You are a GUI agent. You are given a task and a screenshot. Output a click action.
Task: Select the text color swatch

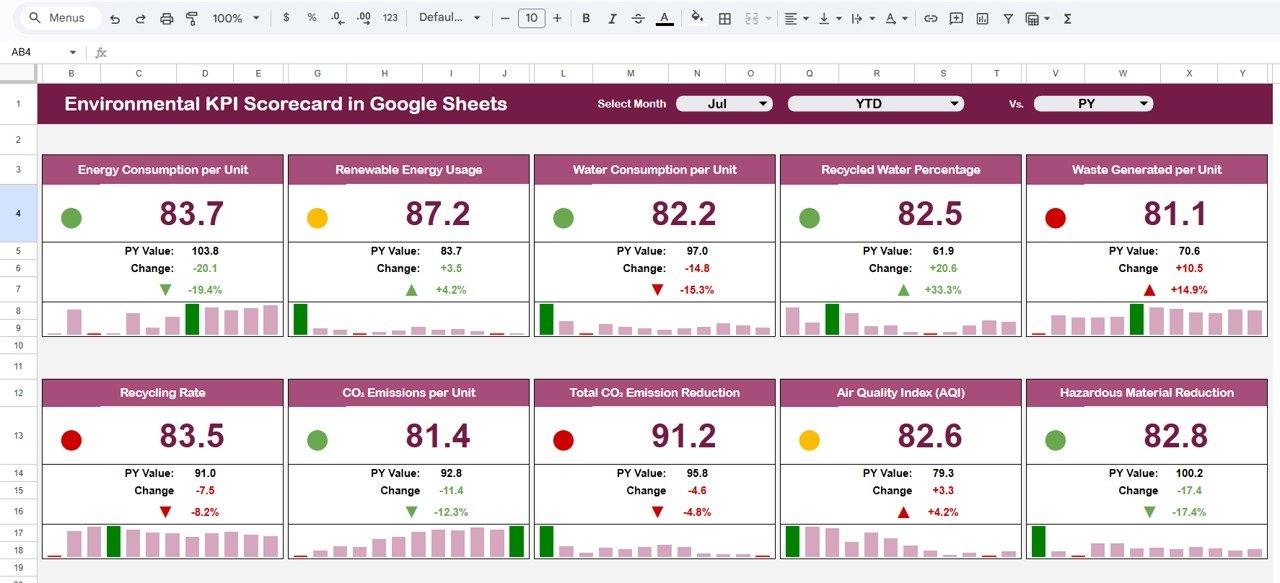(665, 17)
